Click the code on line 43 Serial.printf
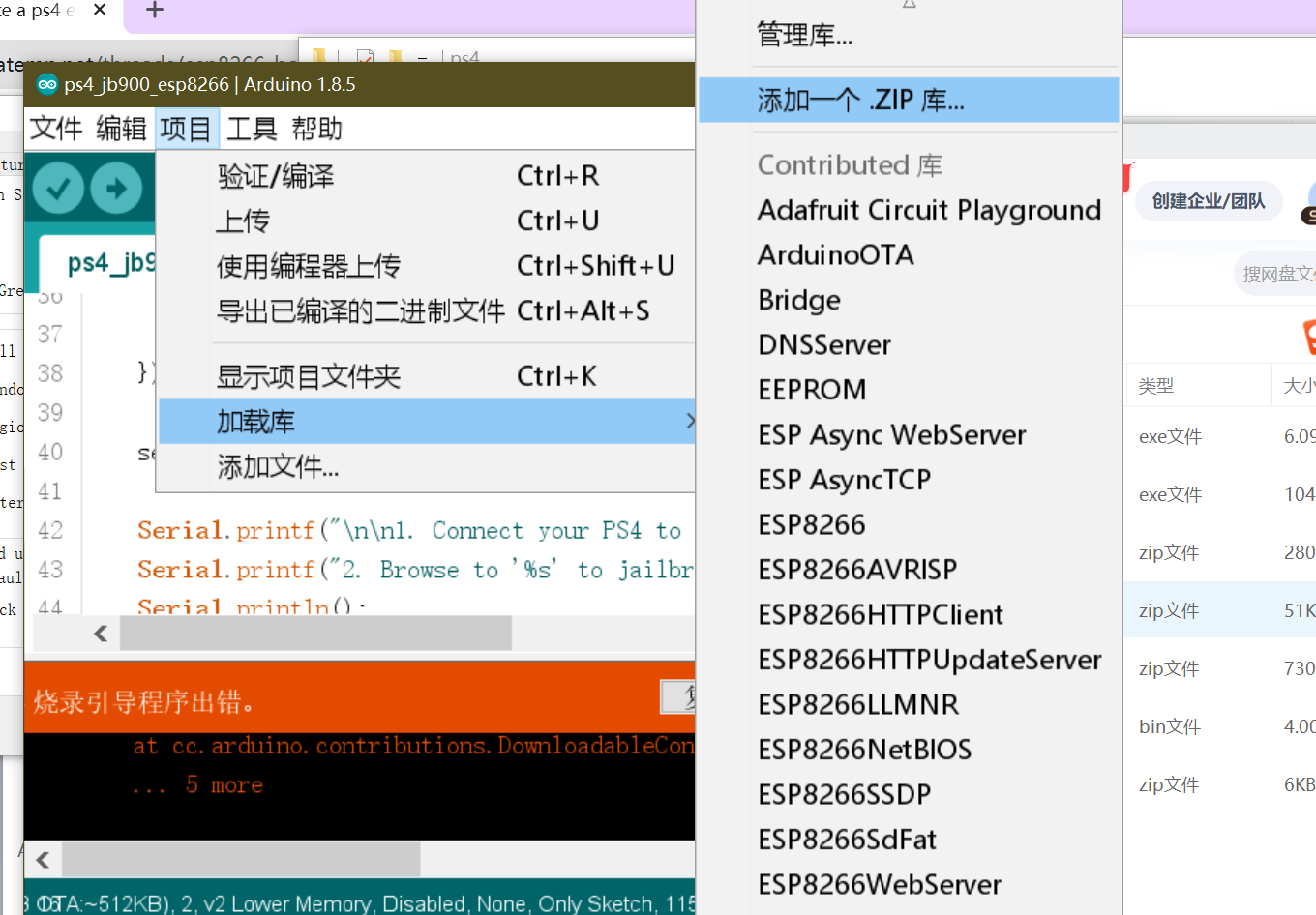Viewport: 1316px width, 915px height. tap(416, 570)
